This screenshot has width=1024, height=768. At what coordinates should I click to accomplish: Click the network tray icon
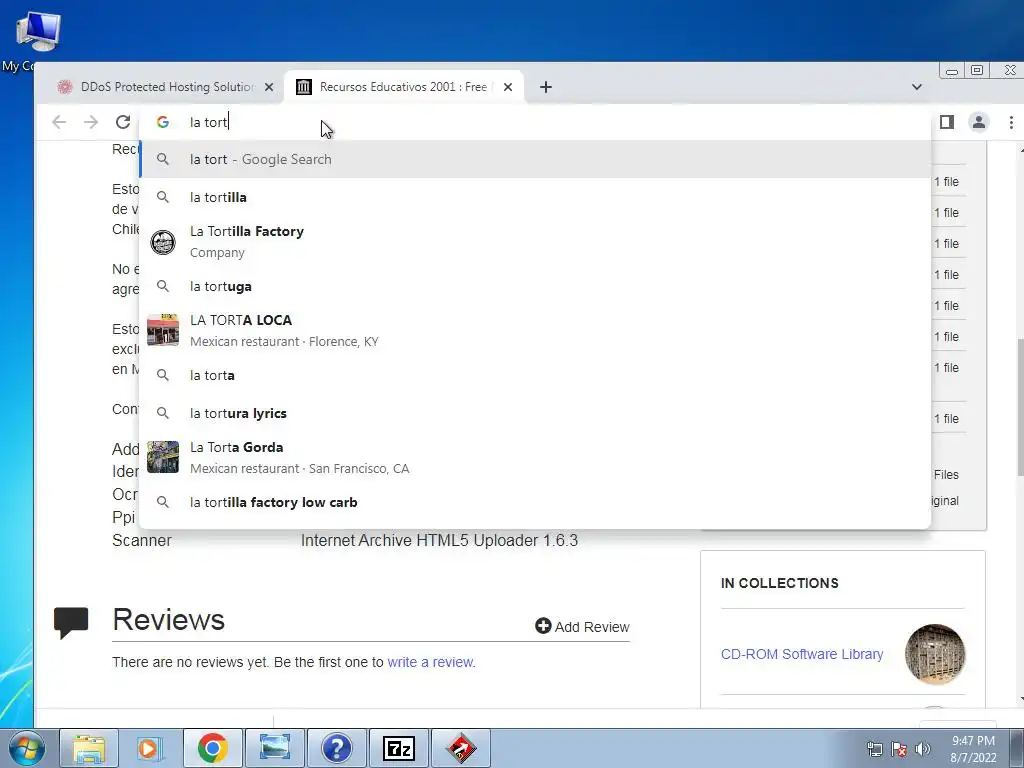click(874, 749)
